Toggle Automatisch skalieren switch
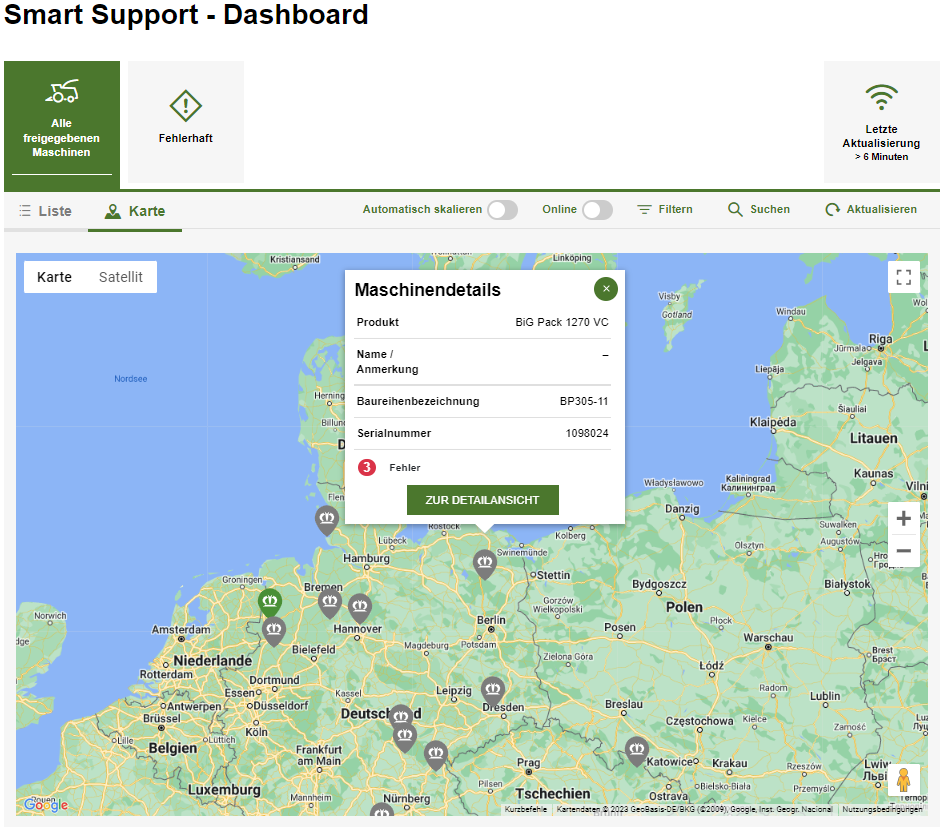This screenshot has width=944, height=827. tap(502, 210)
